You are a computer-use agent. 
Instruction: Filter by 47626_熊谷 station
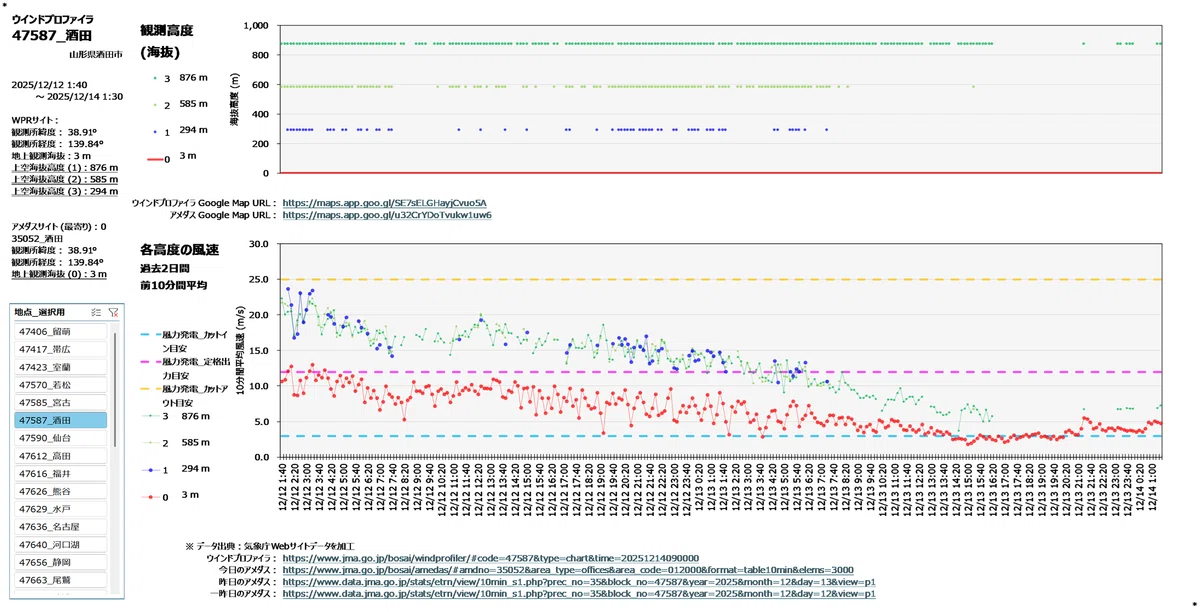[60, 491]
